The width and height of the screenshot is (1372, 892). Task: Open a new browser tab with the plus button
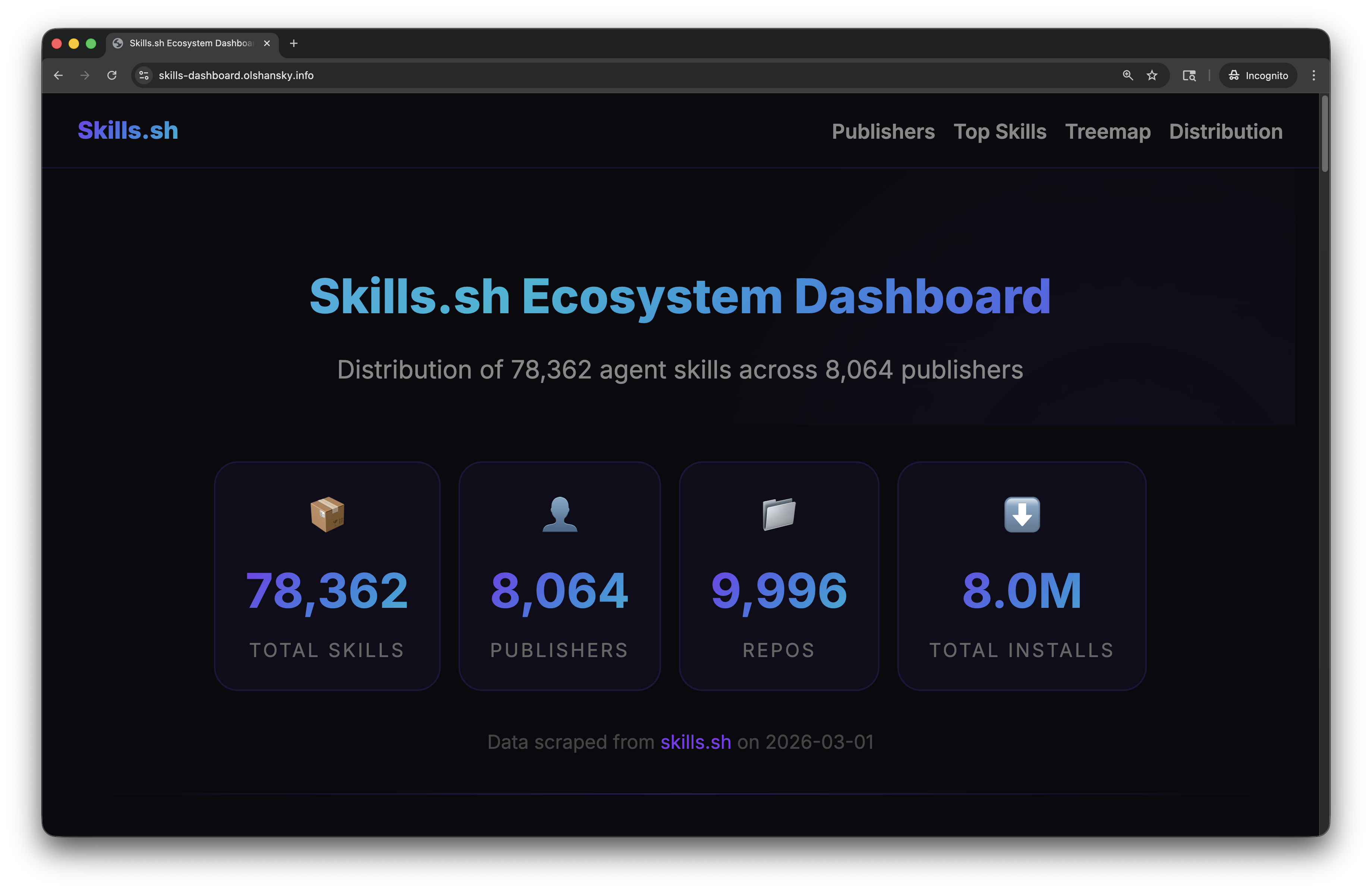tap(294, 43)
